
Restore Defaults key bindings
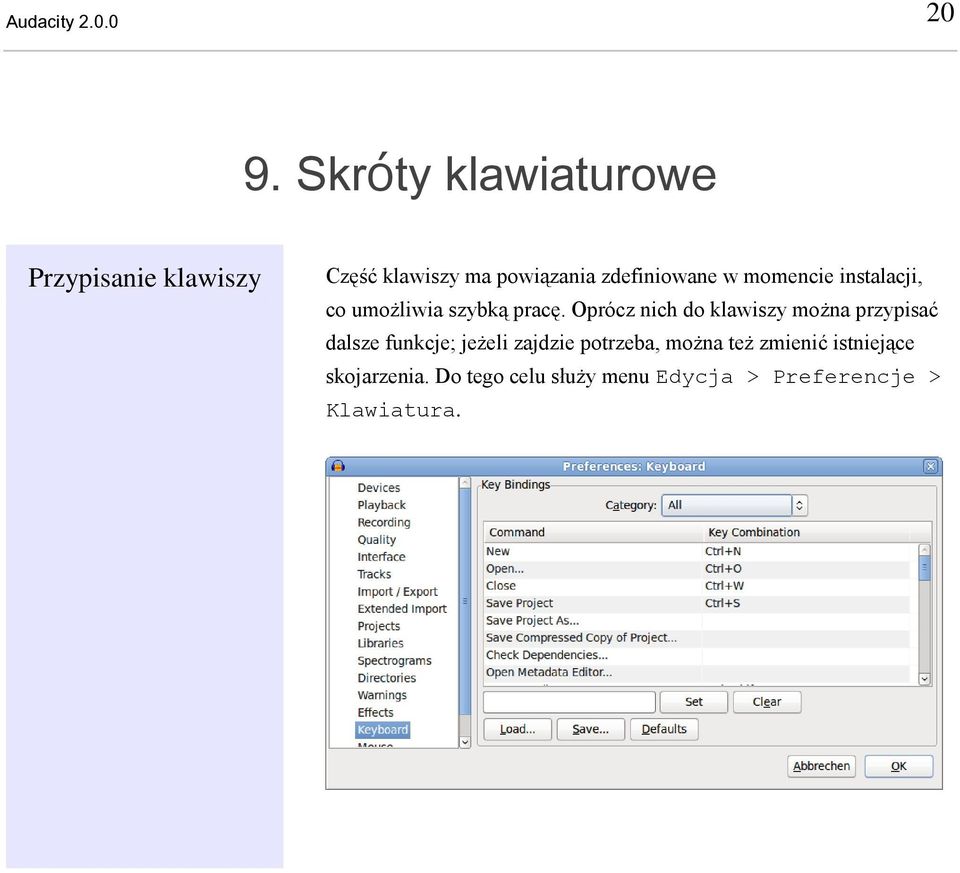point(664,729)
